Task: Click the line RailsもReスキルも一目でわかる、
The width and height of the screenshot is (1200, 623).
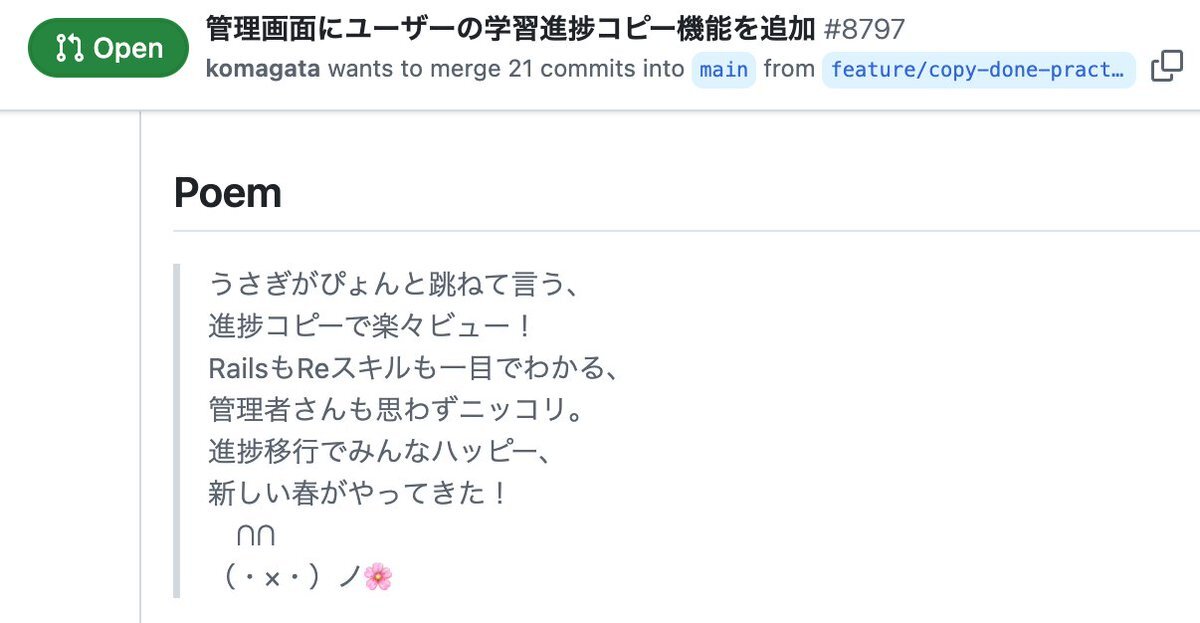Action: pos(415,368)
